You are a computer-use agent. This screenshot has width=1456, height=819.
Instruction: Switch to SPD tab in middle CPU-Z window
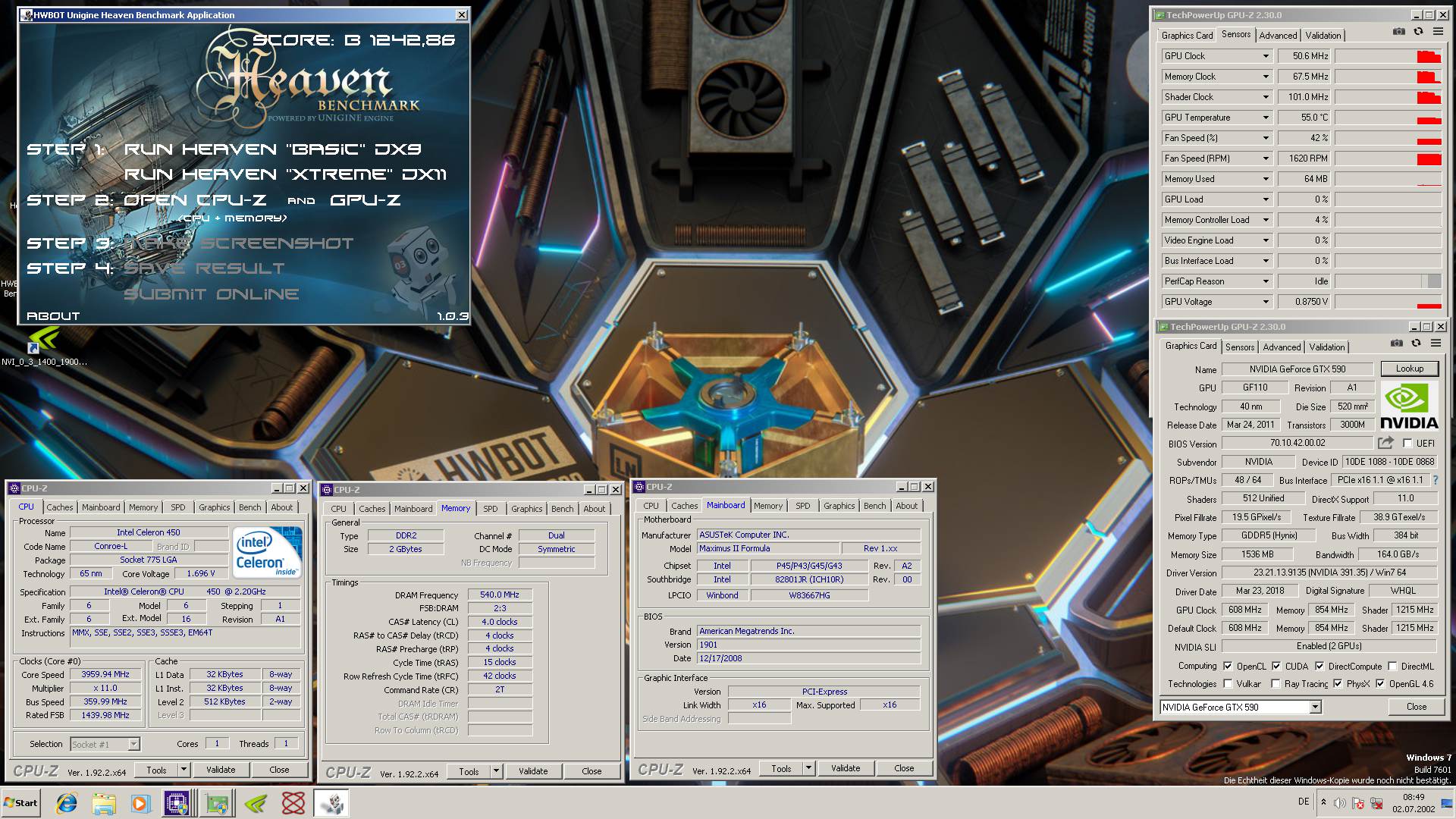491,509
